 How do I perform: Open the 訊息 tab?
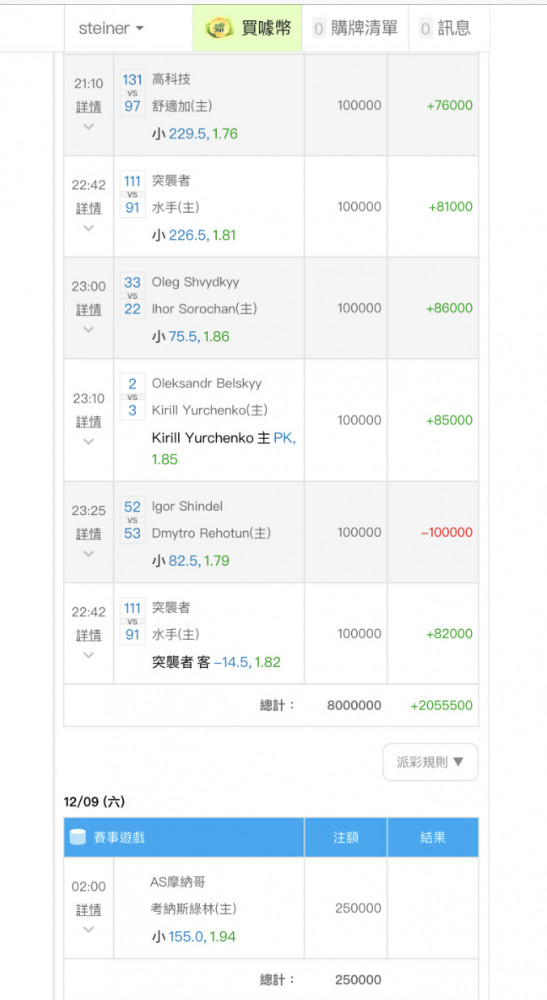tap(446, 28)
